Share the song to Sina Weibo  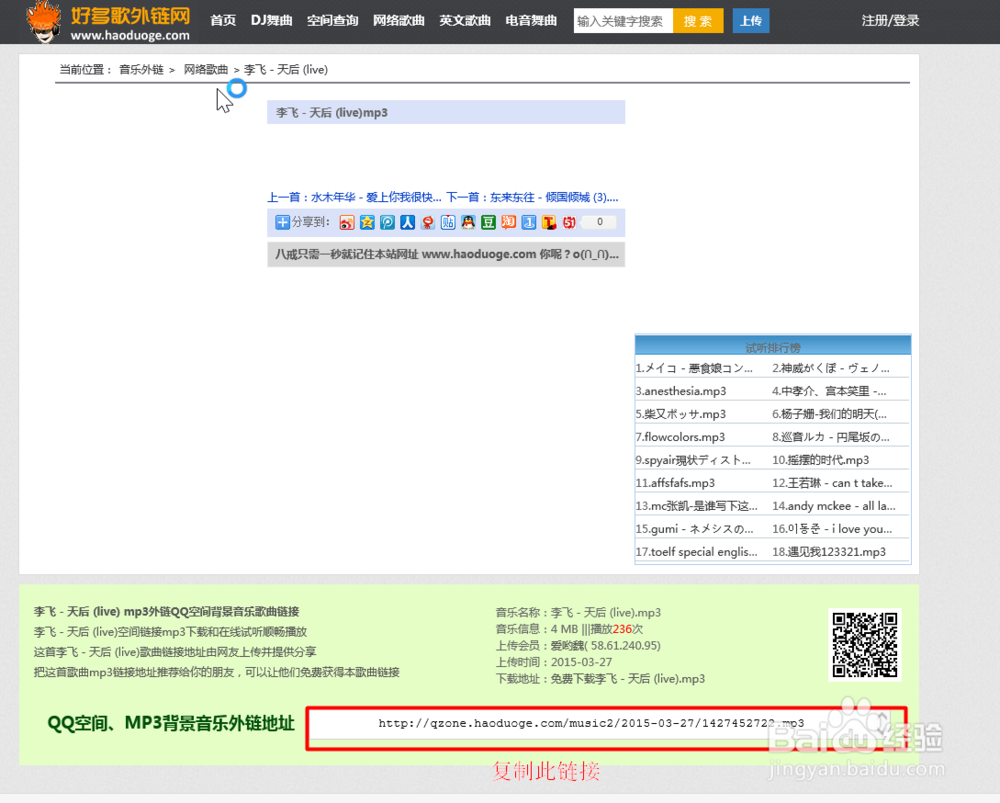pyautogui.click(x=345, y=222)
